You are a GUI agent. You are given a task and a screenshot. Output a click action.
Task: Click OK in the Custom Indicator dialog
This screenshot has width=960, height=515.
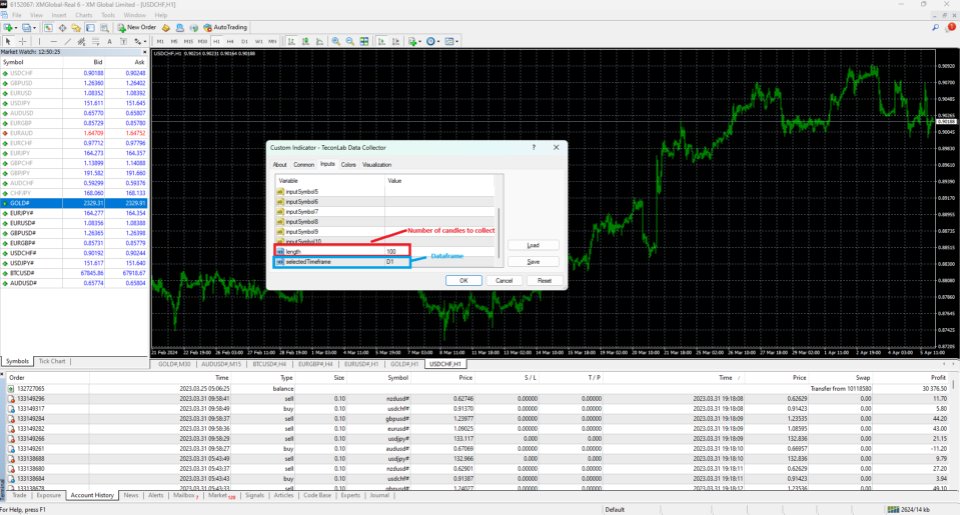point(463,280)
